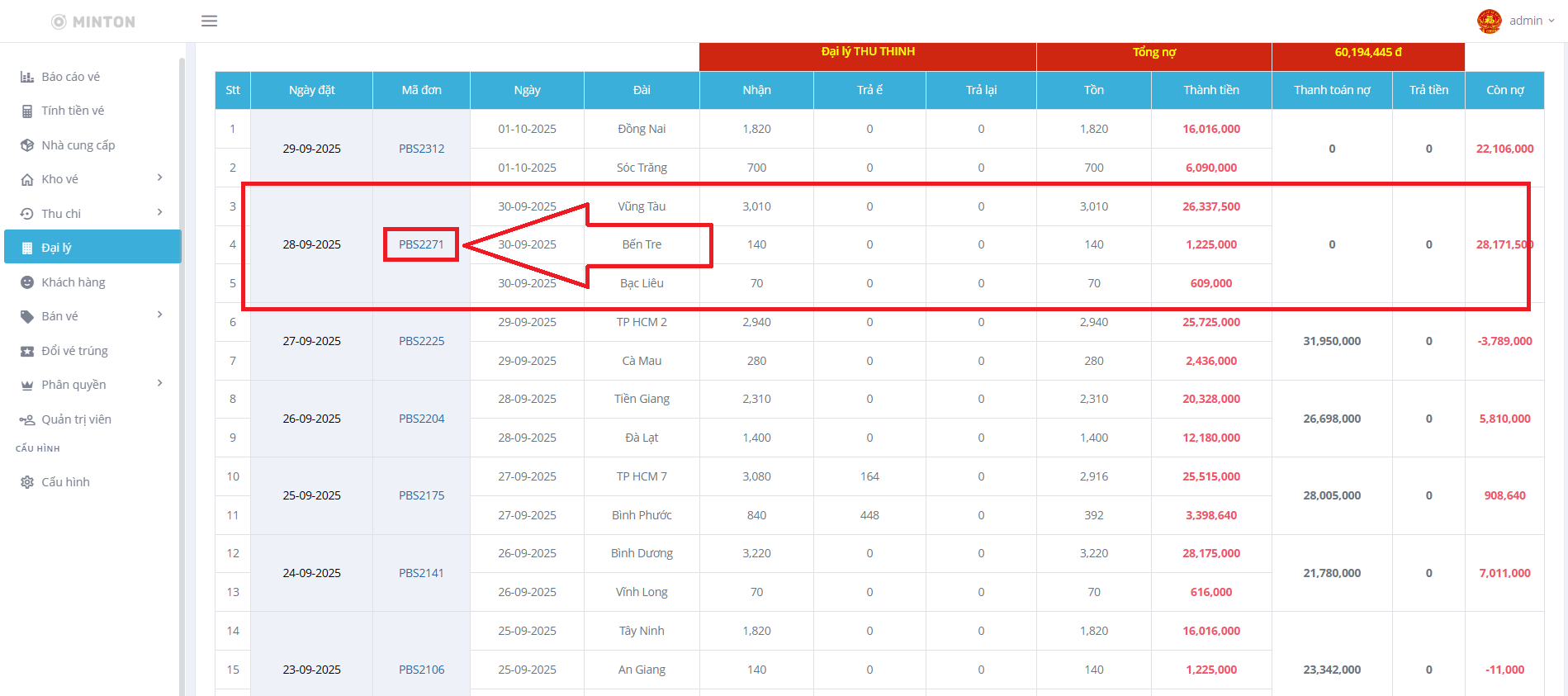Image resolution: width=1568 pixels, height=696 pixels.
Task: Click the Đổi vé trúng ticket icon
Action: 26,351
